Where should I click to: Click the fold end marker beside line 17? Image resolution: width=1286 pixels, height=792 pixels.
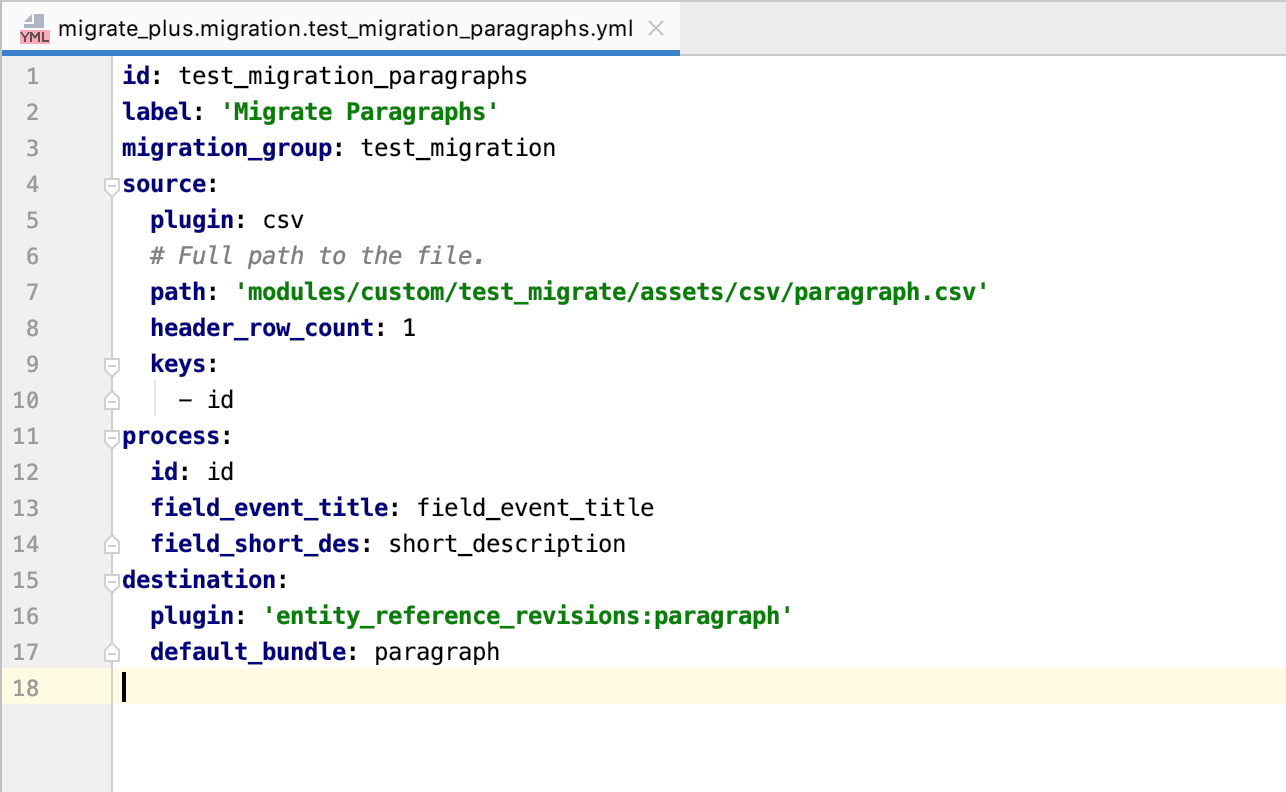[x=111, y=652]
